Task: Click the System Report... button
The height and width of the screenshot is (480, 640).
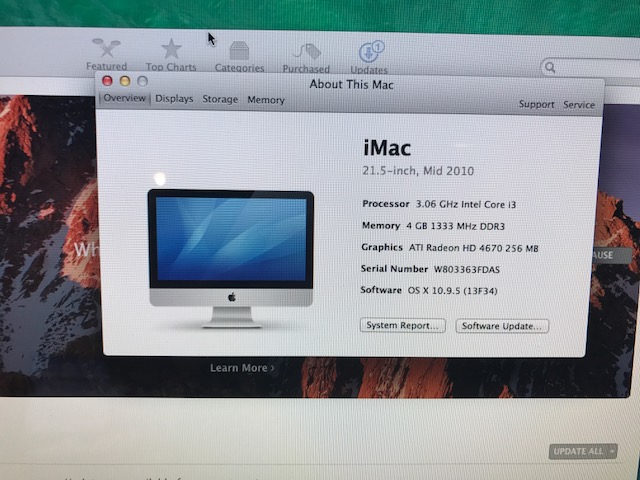Action: [x=402, y=325]
